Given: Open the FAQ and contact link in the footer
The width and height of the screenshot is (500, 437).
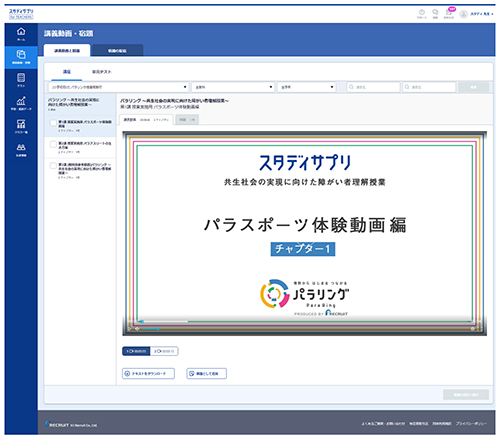Looking at the screenshot, I should click(383, 424).
